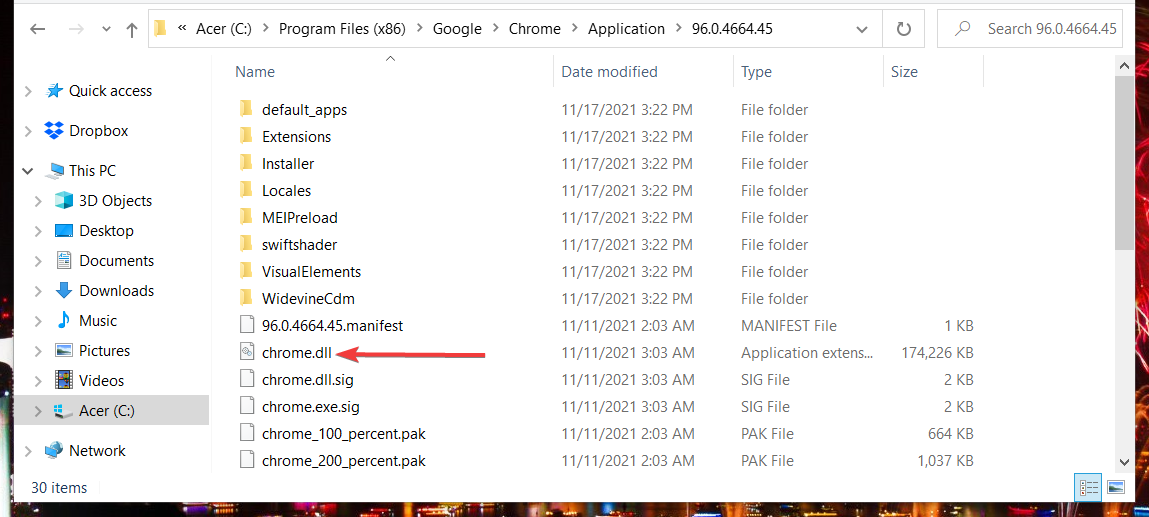The image size is (1149, 517).
Task: Select the swiftshader folder icon
Action: pos(247,245)
